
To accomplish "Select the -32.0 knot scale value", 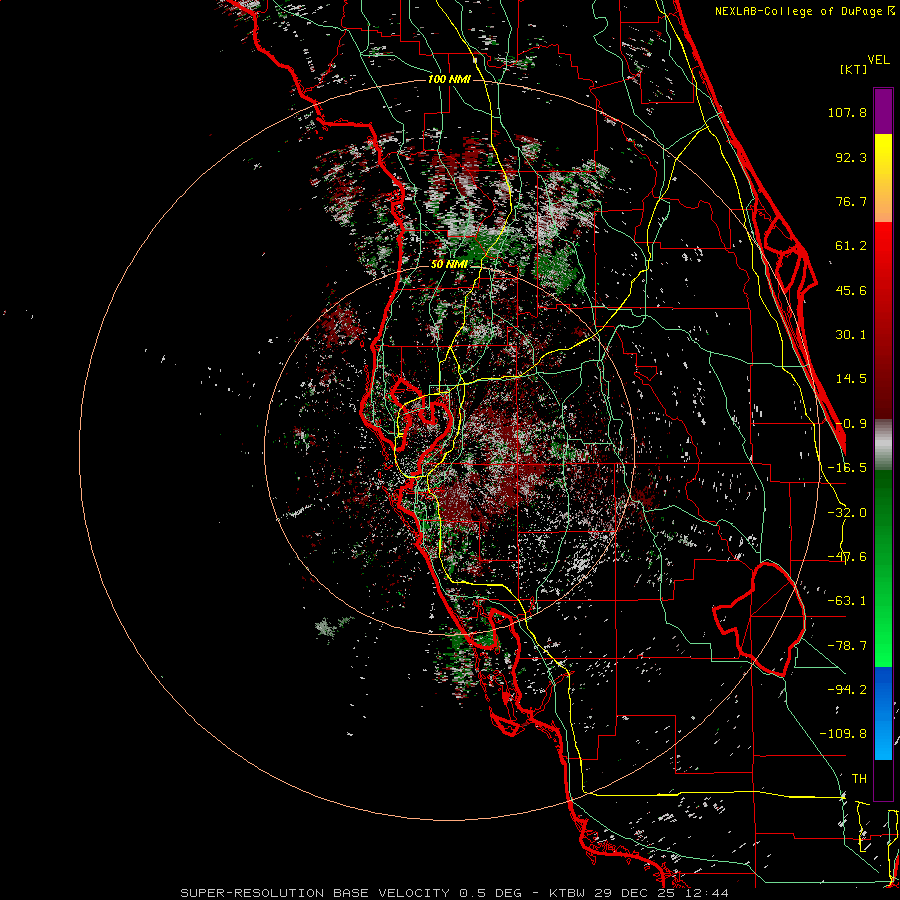I will click(x=847, y=513).
